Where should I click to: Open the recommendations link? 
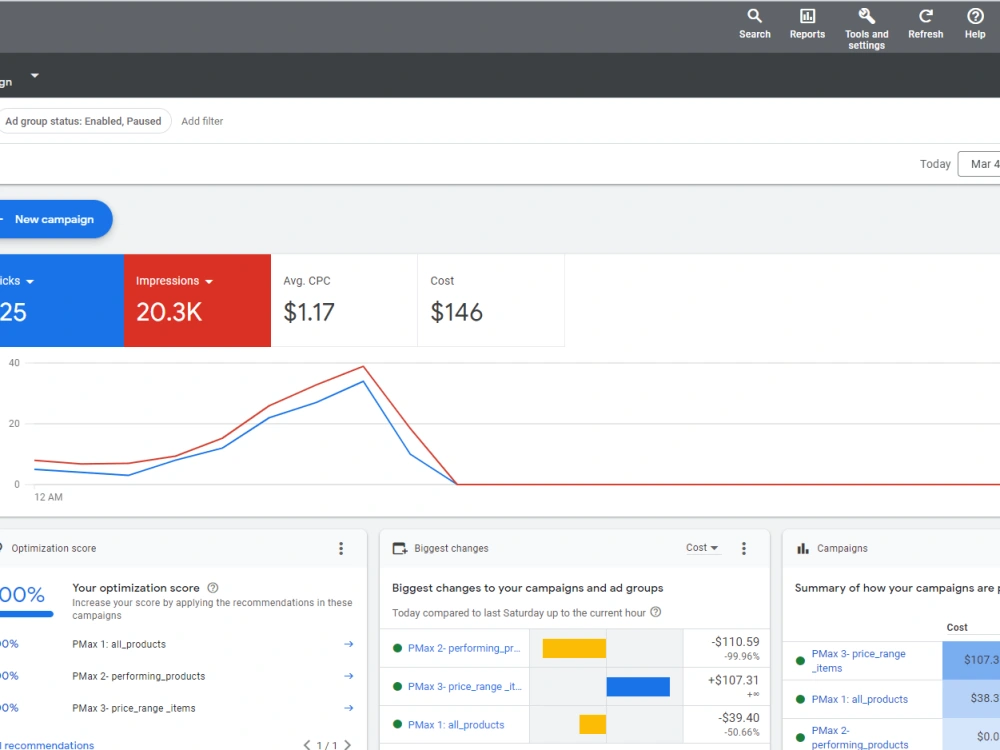coord(49,745)
